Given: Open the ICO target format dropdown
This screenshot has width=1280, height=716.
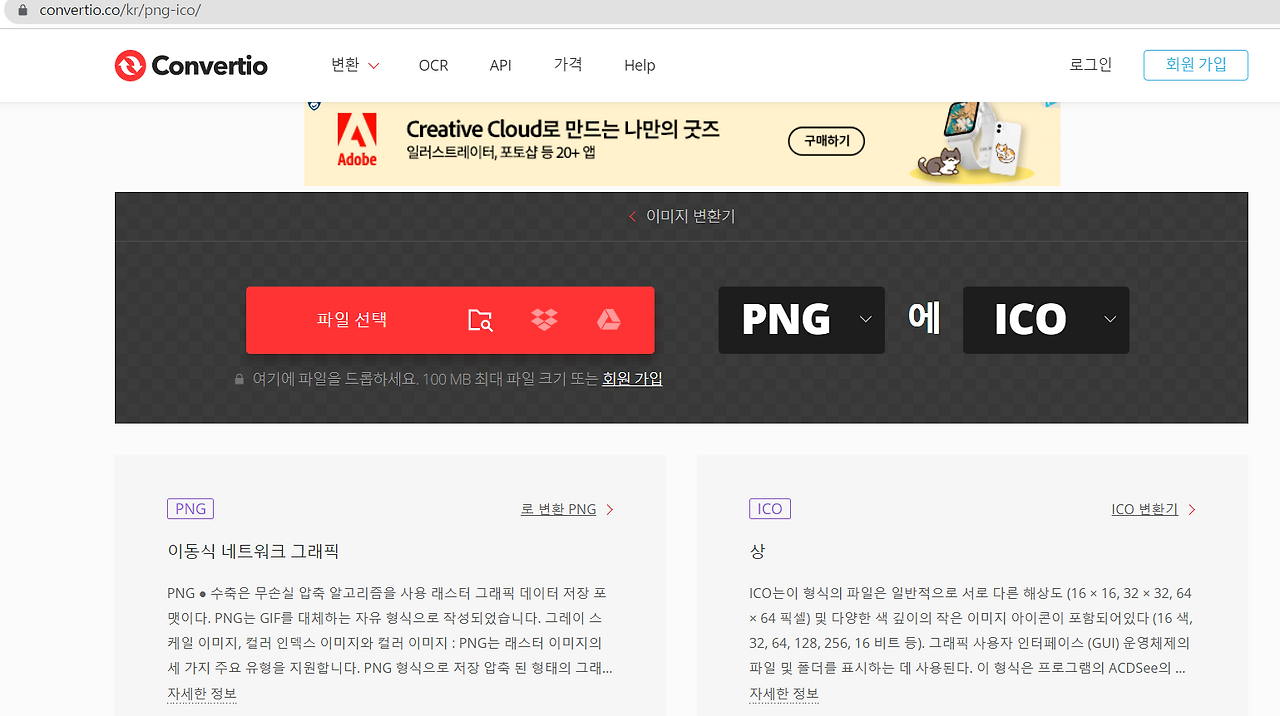Looking at the screenshot, I should pos(1110,320).
